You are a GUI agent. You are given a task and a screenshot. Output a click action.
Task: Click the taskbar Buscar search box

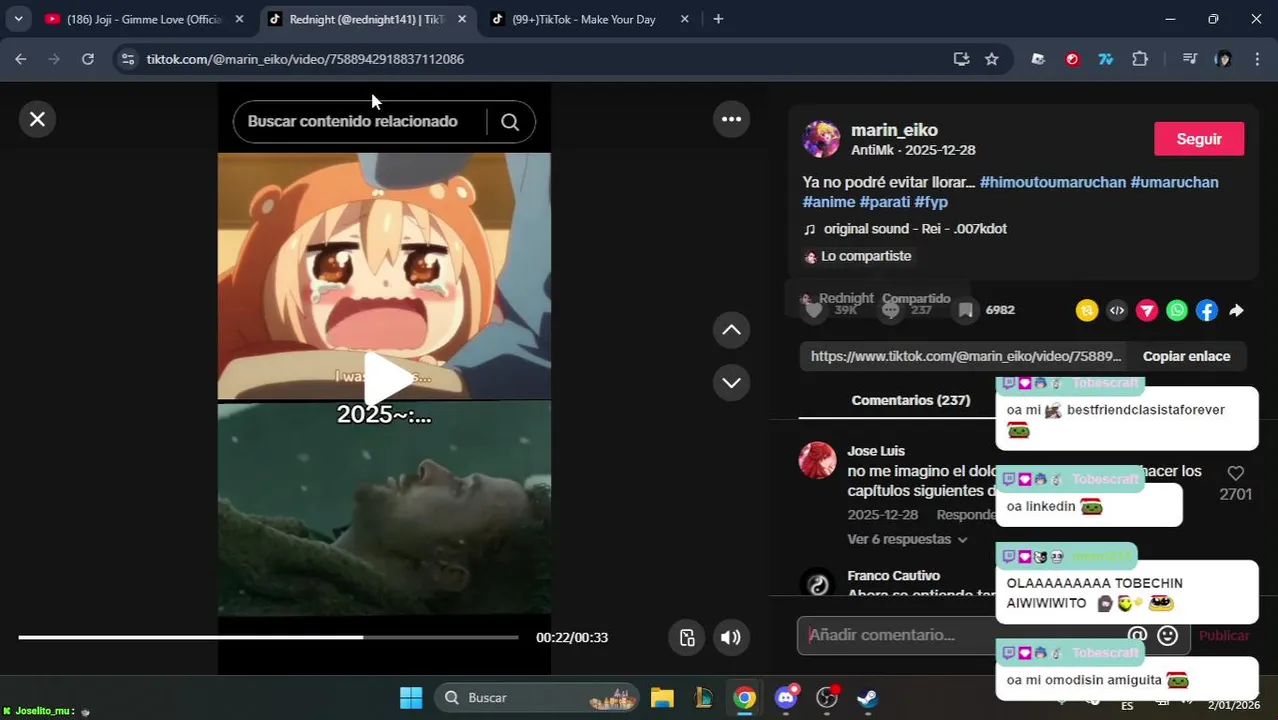(x=536, y=698)
